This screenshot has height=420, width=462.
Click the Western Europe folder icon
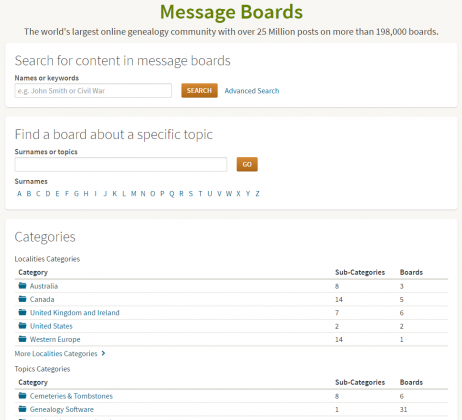coord(22,339)
